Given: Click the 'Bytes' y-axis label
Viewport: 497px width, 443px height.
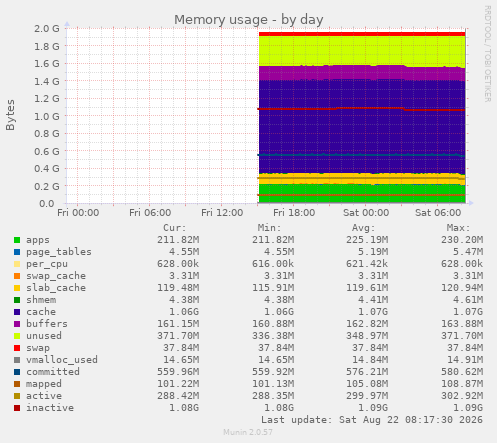Looking at the screenshot, I should (x=10, y=115).
